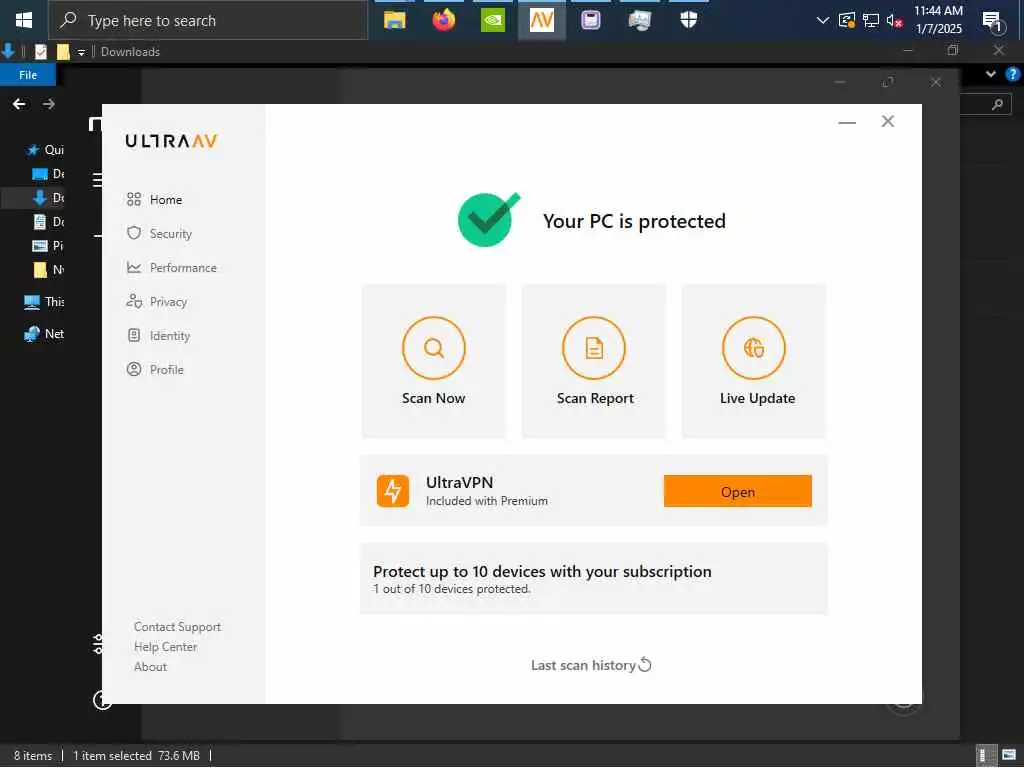The width and height of the screenshot is (1024, 768).
Task: Switch Explorer to large icons view
Action: (x=1009, y=756)
